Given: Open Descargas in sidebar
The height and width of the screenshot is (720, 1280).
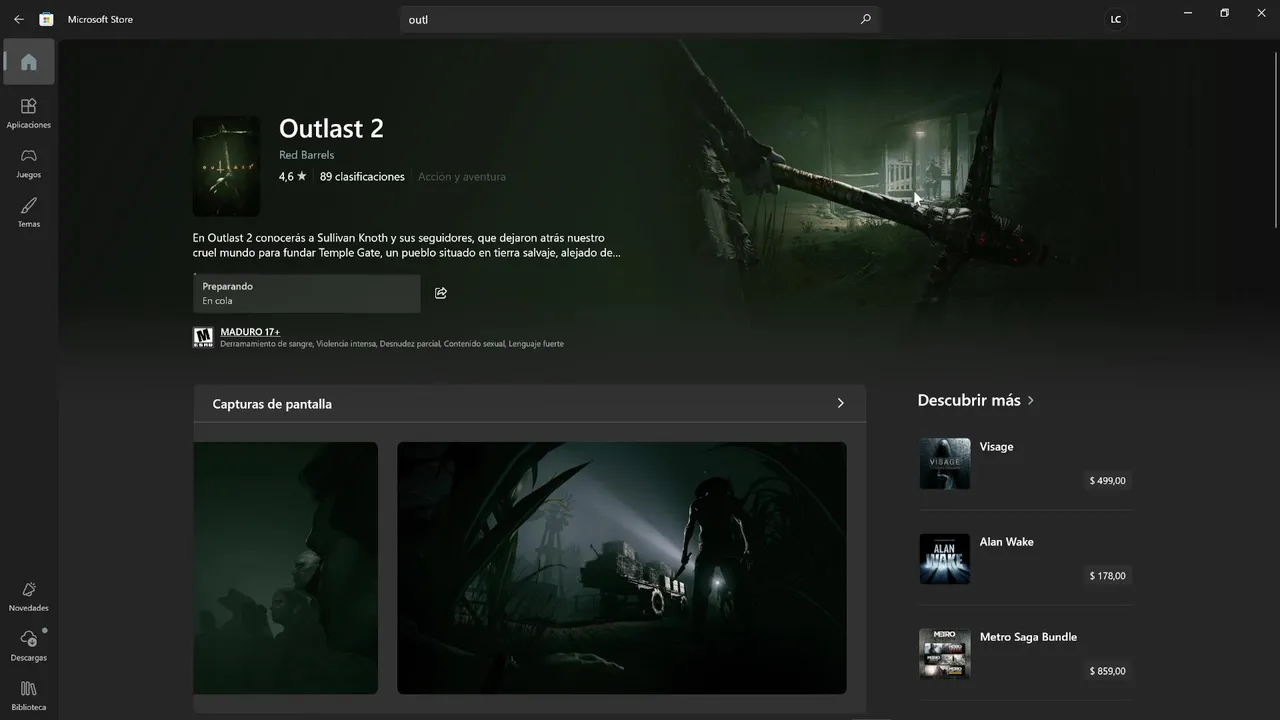Looking at the screenshot, I should click(x=29, y=646).
